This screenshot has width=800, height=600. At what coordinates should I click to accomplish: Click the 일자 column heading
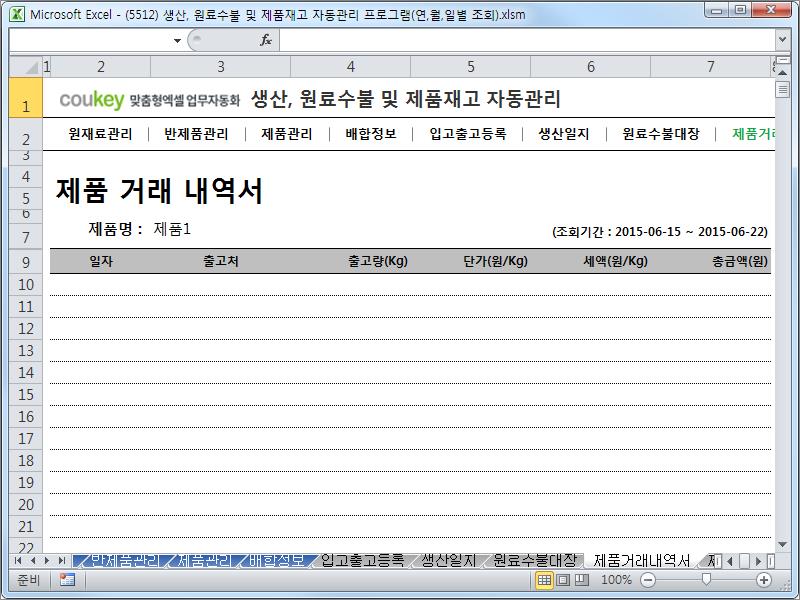(x=101, y=261)
